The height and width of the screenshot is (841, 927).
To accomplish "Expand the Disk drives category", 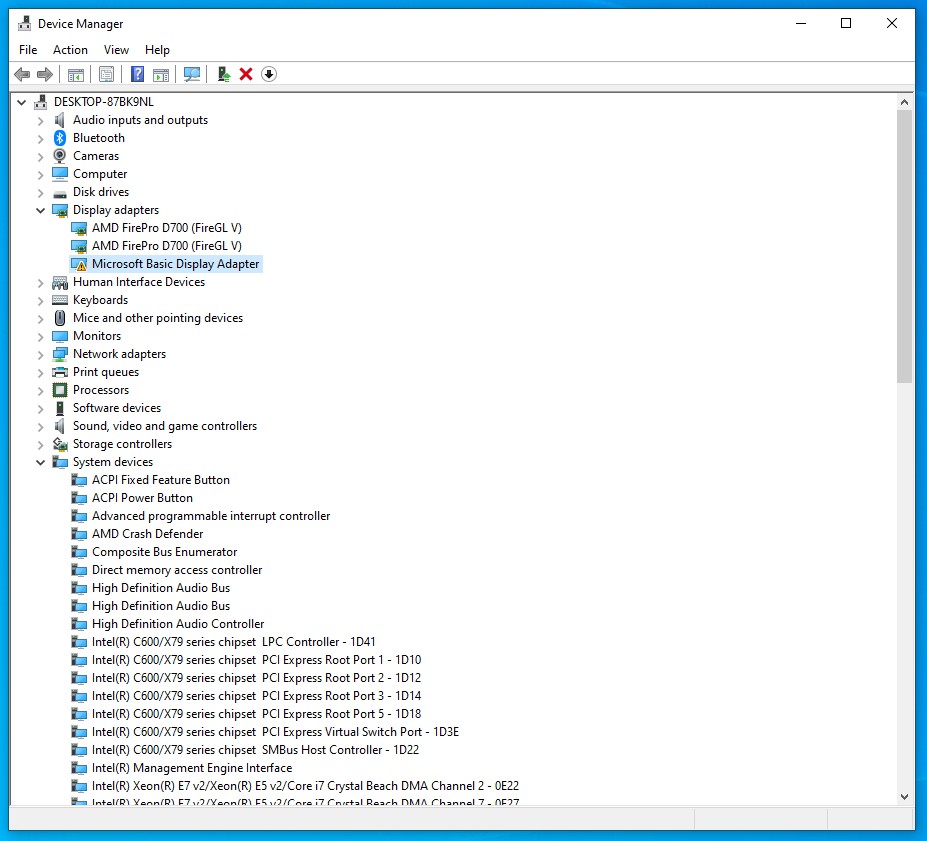I will click(x=40, y=193).
